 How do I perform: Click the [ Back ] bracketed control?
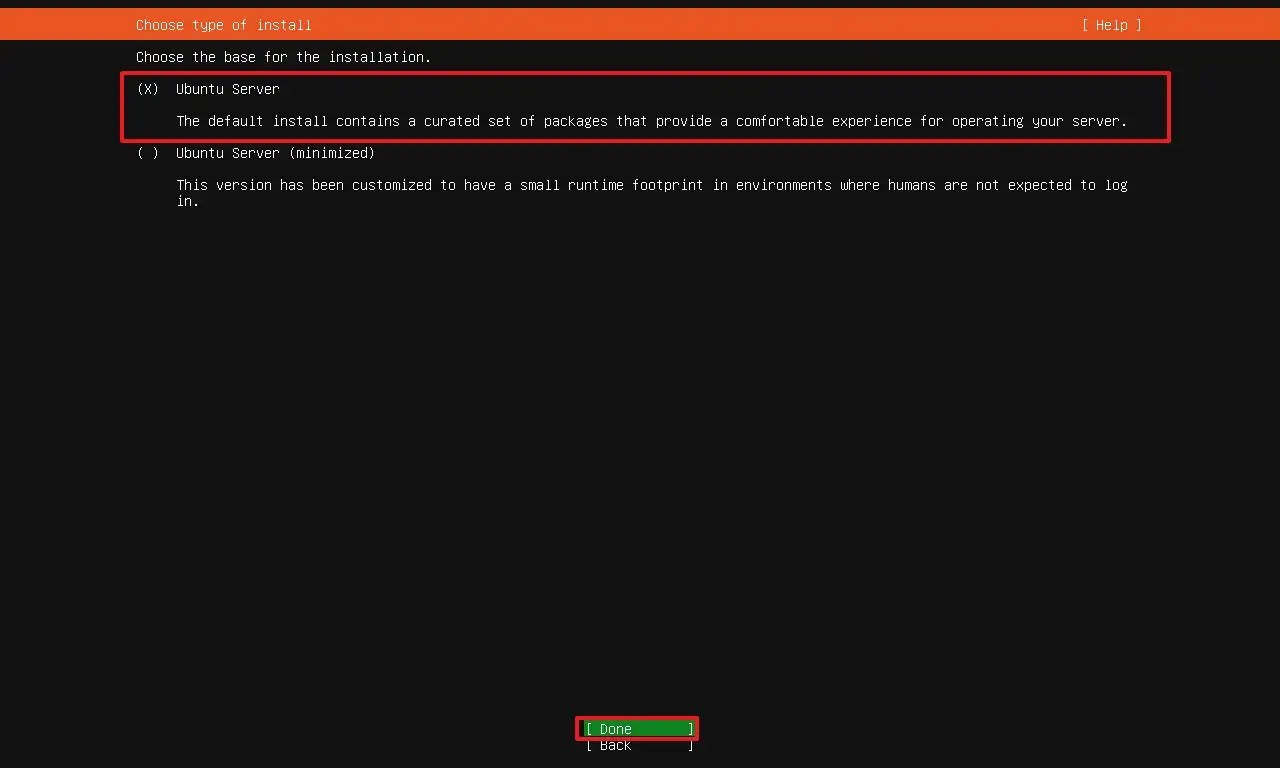click(x=636, y=745)
